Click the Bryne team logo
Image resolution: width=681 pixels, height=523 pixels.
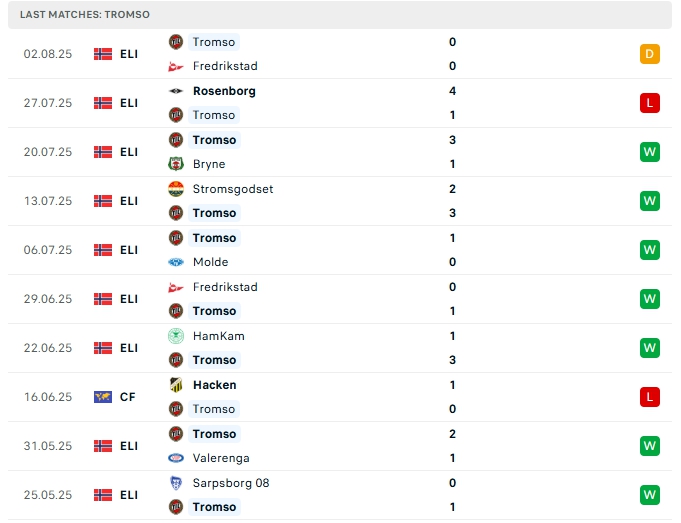click(x=176, y=164)
